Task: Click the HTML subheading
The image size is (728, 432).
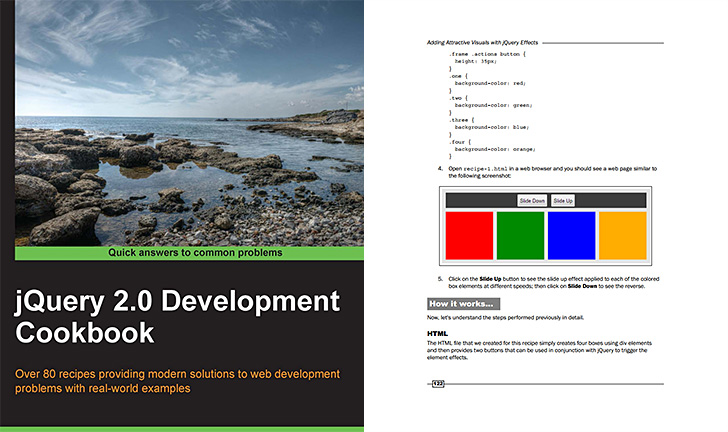Action: (437, 334)
